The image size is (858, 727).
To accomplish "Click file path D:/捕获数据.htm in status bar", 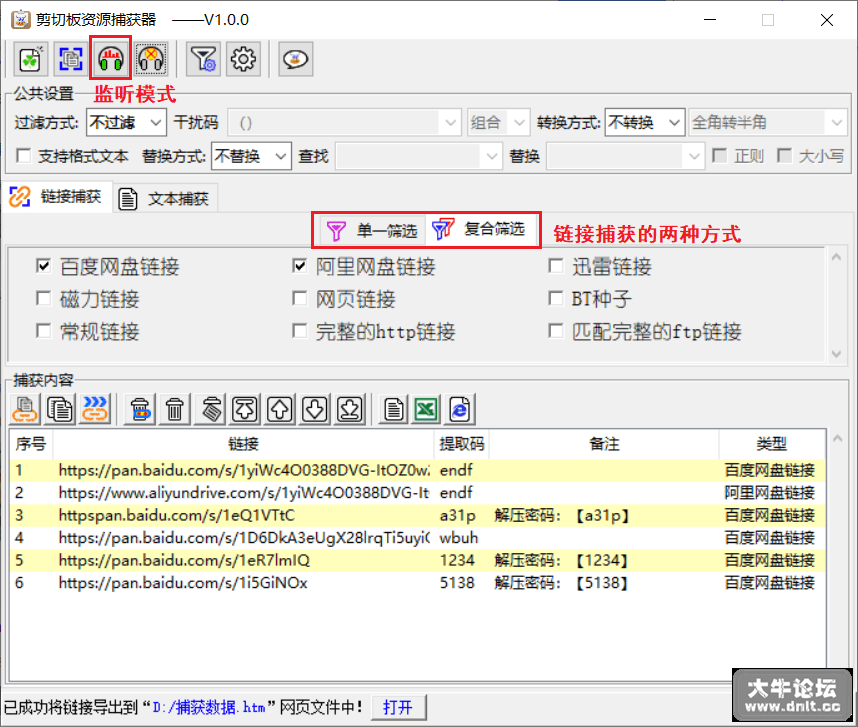I will pyautogui.click(x=208, y=707).
